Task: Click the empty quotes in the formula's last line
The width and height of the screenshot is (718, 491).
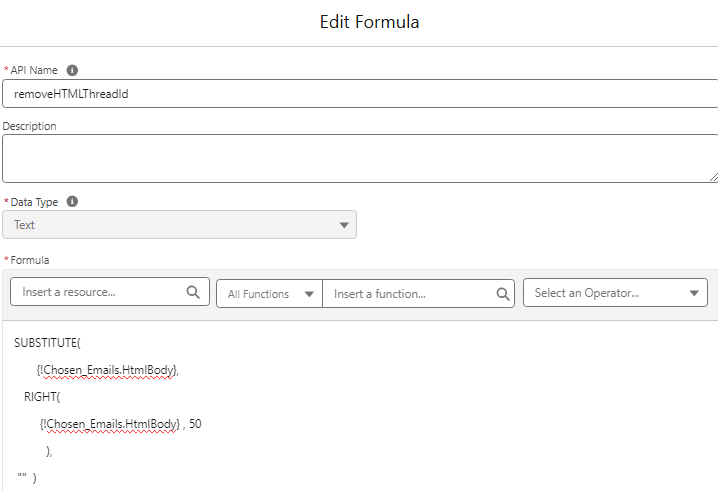Action: click(x=22, y=478)
